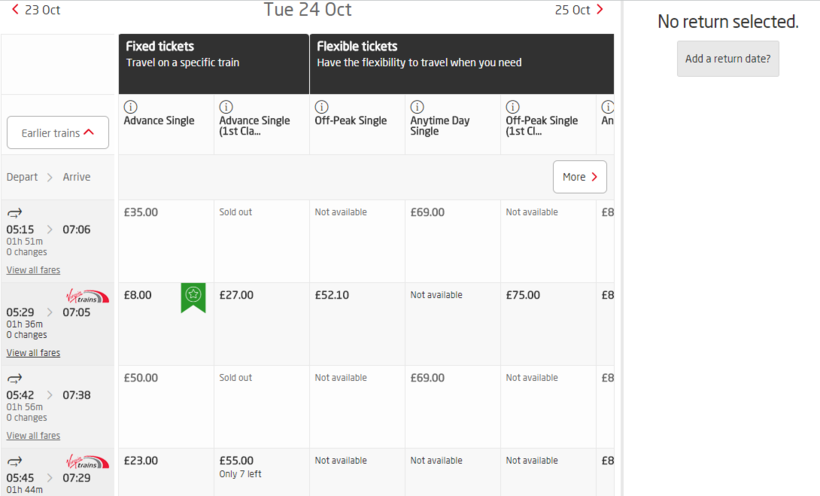Open info icon for Off-Peak Single 1st Class
The image size is (820, 496).
click(512, 107)
